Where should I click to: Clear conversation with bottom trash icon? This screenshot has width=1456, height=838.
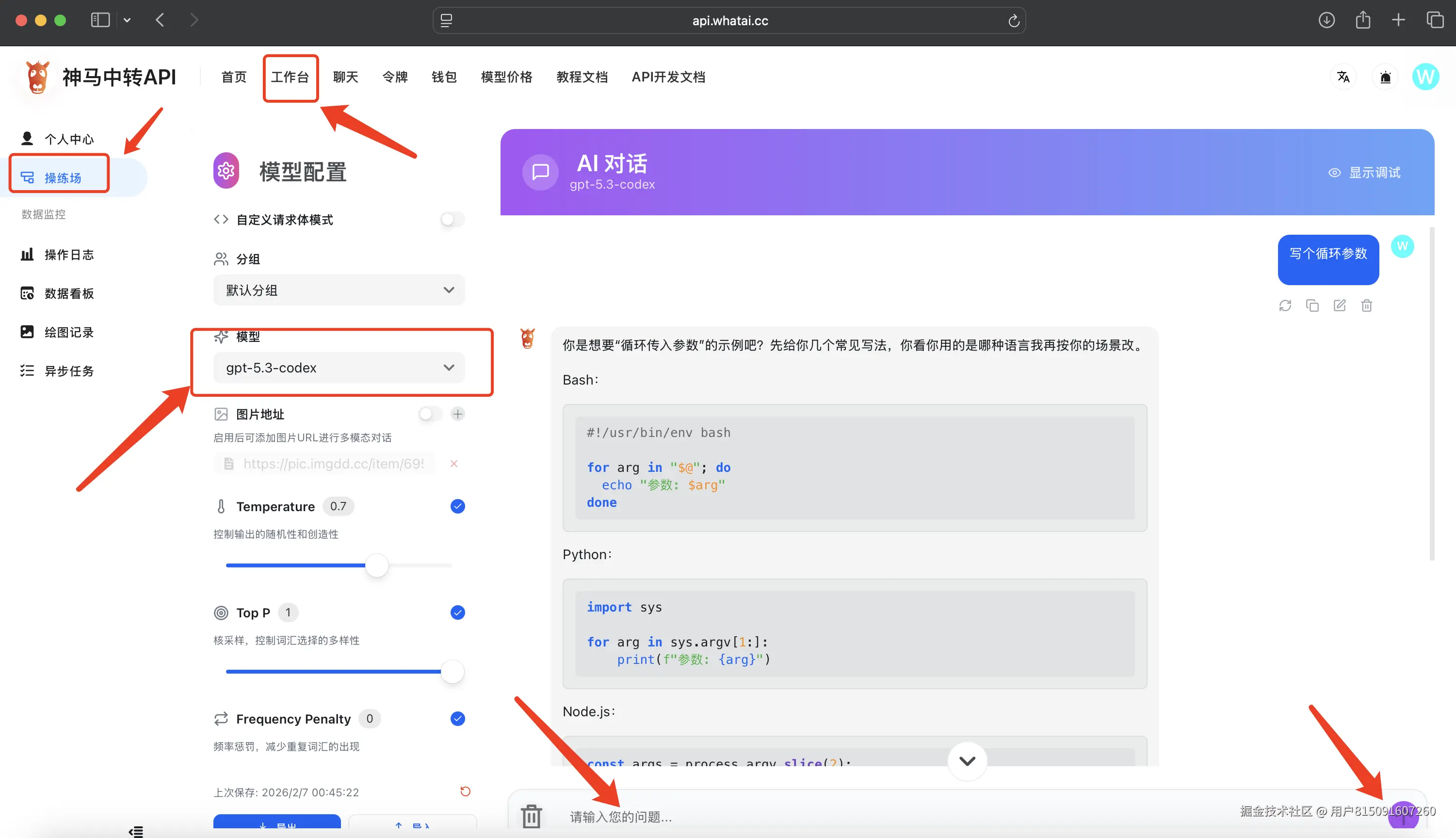coord(531,816)
